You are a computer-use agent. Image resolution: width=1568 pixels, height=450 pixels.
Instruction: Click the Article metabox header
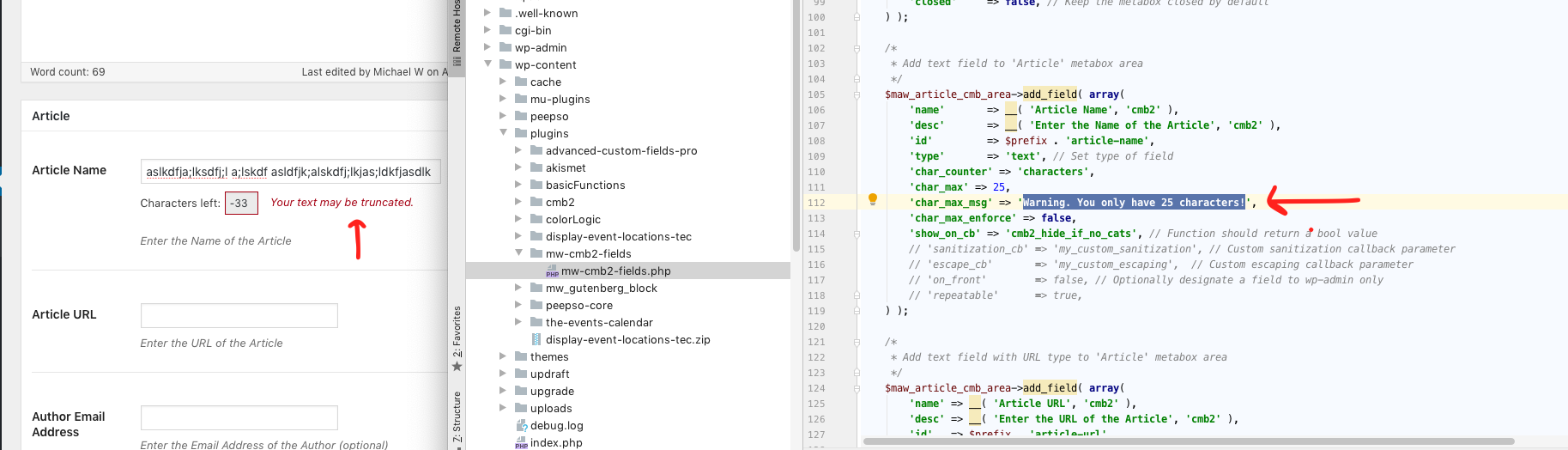tap(234, 116)
